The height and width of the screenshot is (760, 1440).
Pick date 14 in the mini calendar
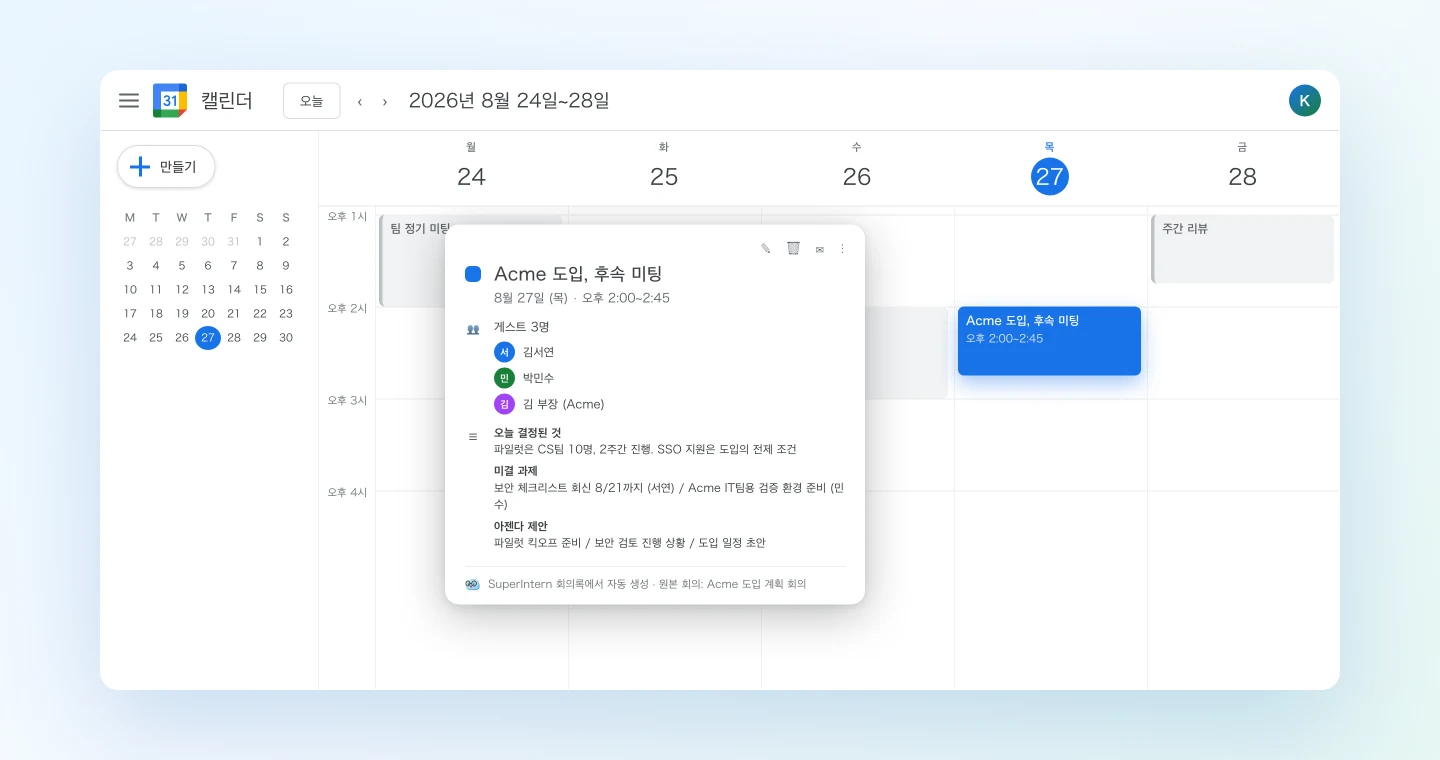point(234,290)
